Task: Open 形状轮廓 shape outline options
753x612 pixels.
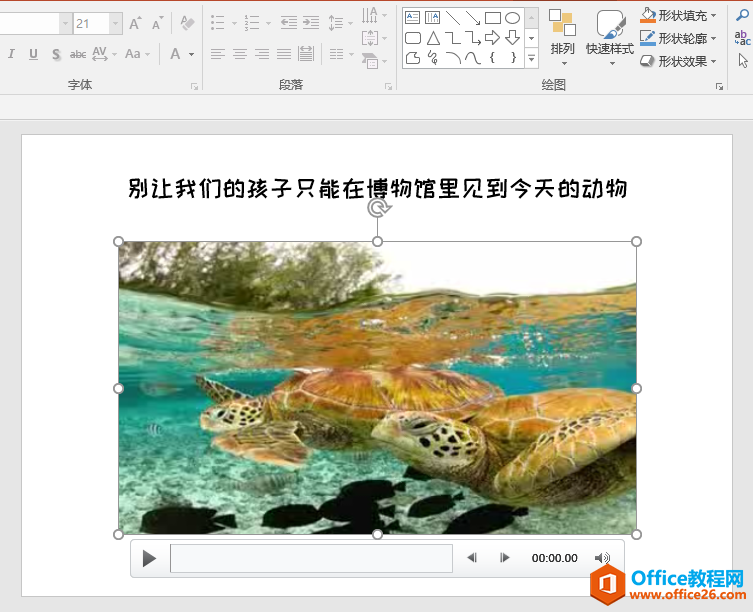Action: click(x=679, y=38)
